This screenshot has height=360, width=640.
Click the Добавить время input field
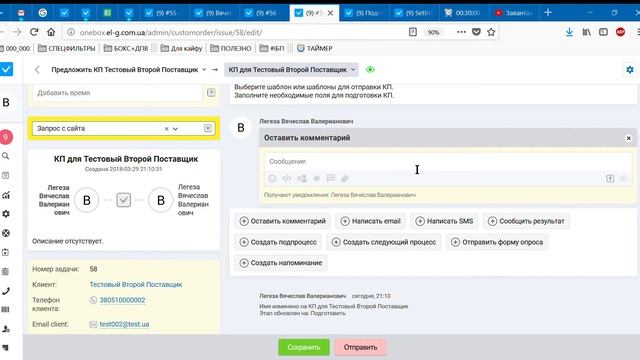[118, 93]
